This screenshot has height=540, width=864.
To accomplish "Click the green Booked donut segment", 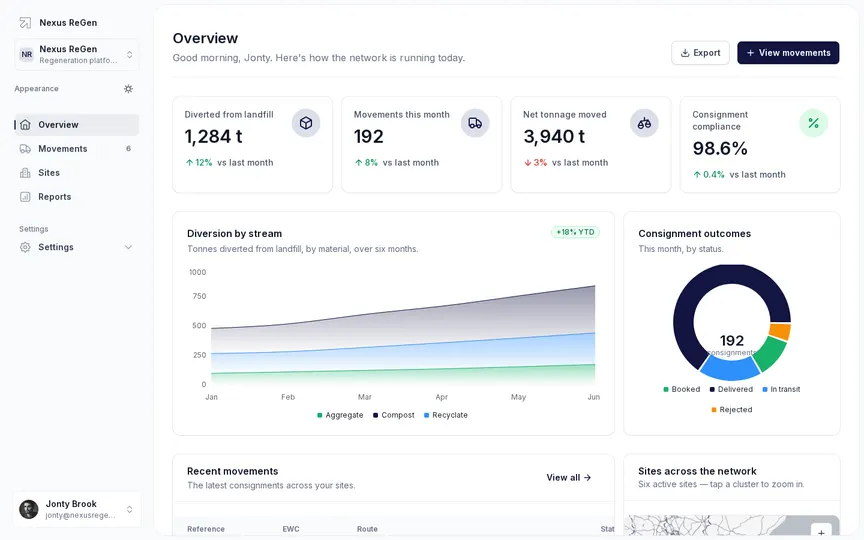I will (771, 353).
